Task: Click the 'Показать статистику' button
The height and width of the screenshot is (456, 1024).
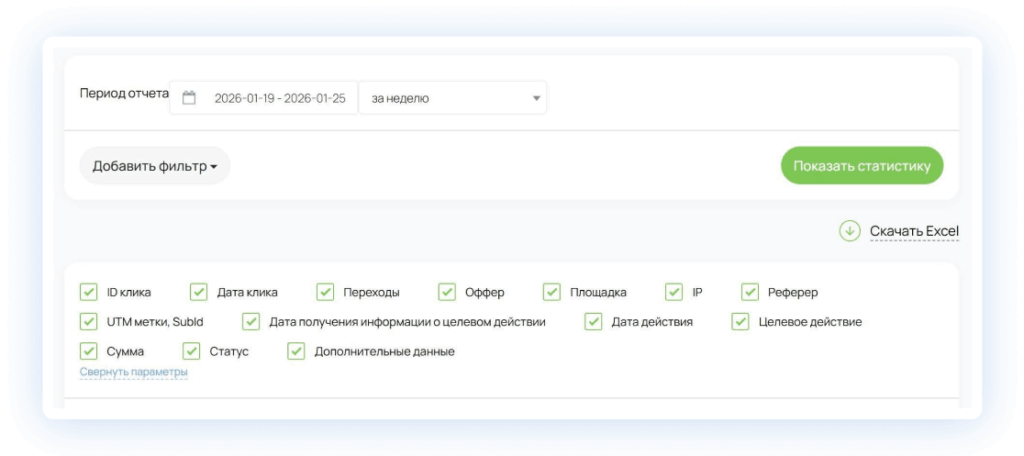Action: point(862,165)
